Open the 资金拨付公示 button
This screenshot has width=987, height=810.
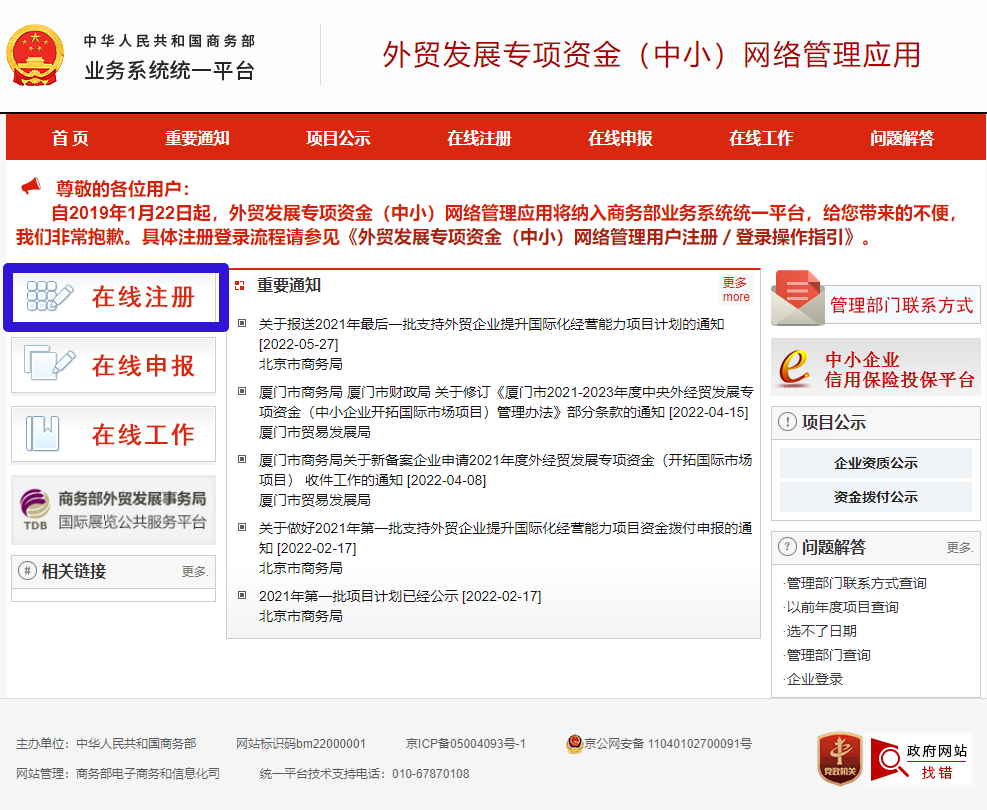pos(875,497)
